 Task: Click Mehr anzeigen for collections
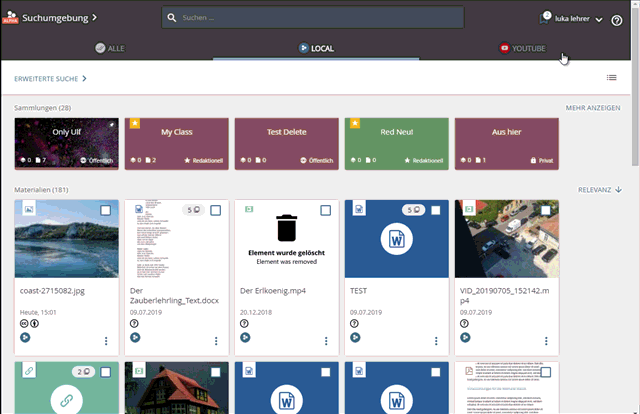(592, 107)
